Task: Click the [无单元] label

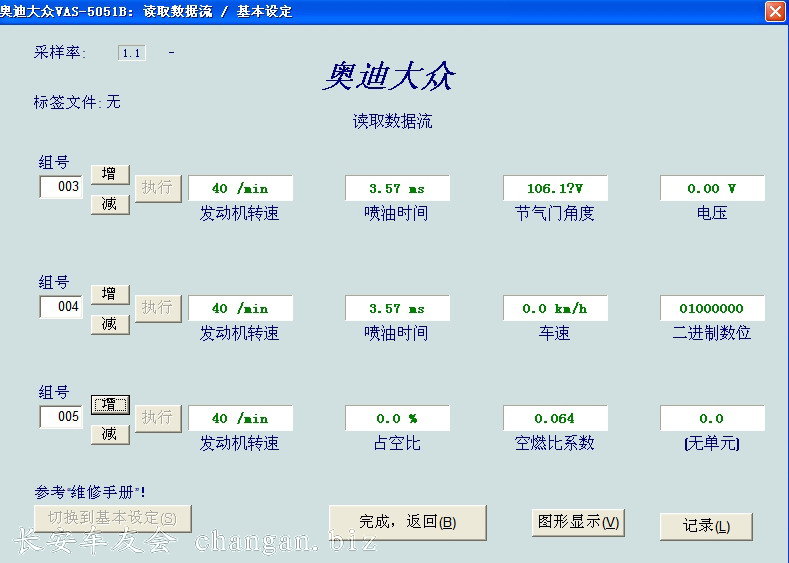Action: pyautogui.click(x=712, y=443)
